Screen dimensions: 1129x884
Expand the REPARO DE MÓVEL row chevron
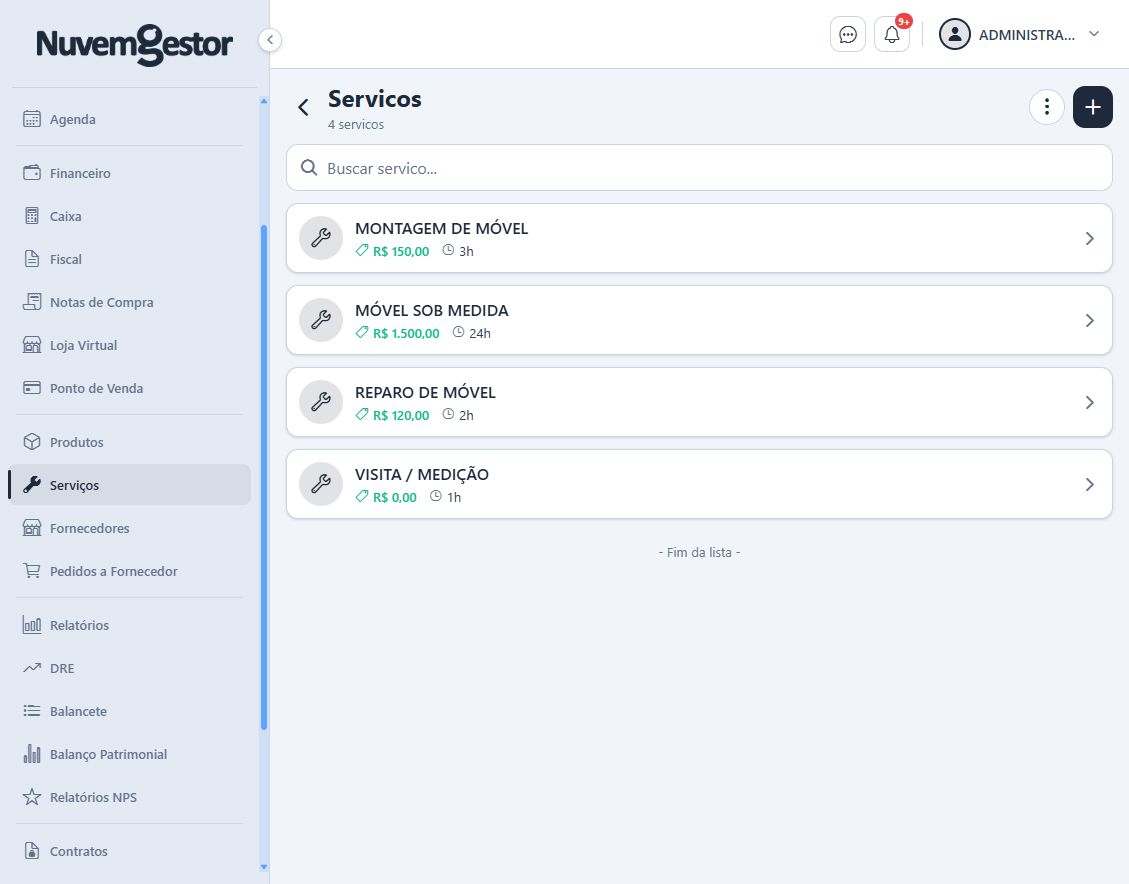tap(1089, 402)
